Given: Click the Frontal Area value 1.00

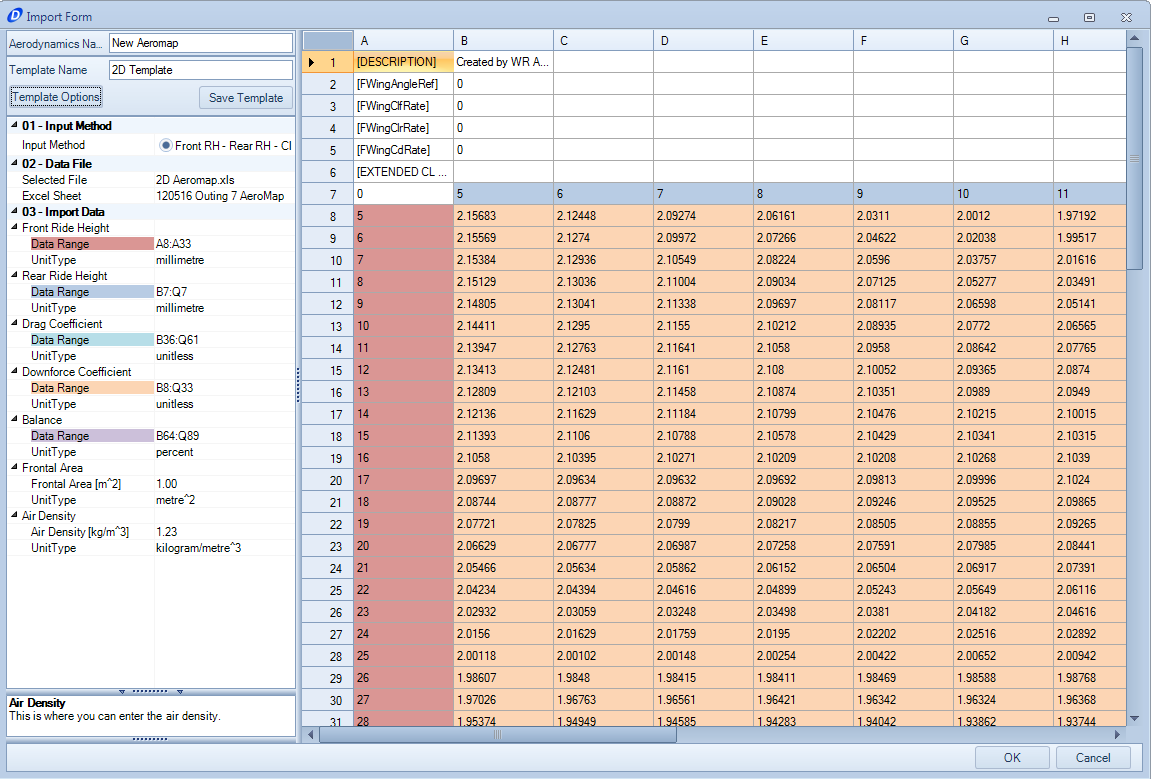Looking at the screenshot, I should click(167, 484).
